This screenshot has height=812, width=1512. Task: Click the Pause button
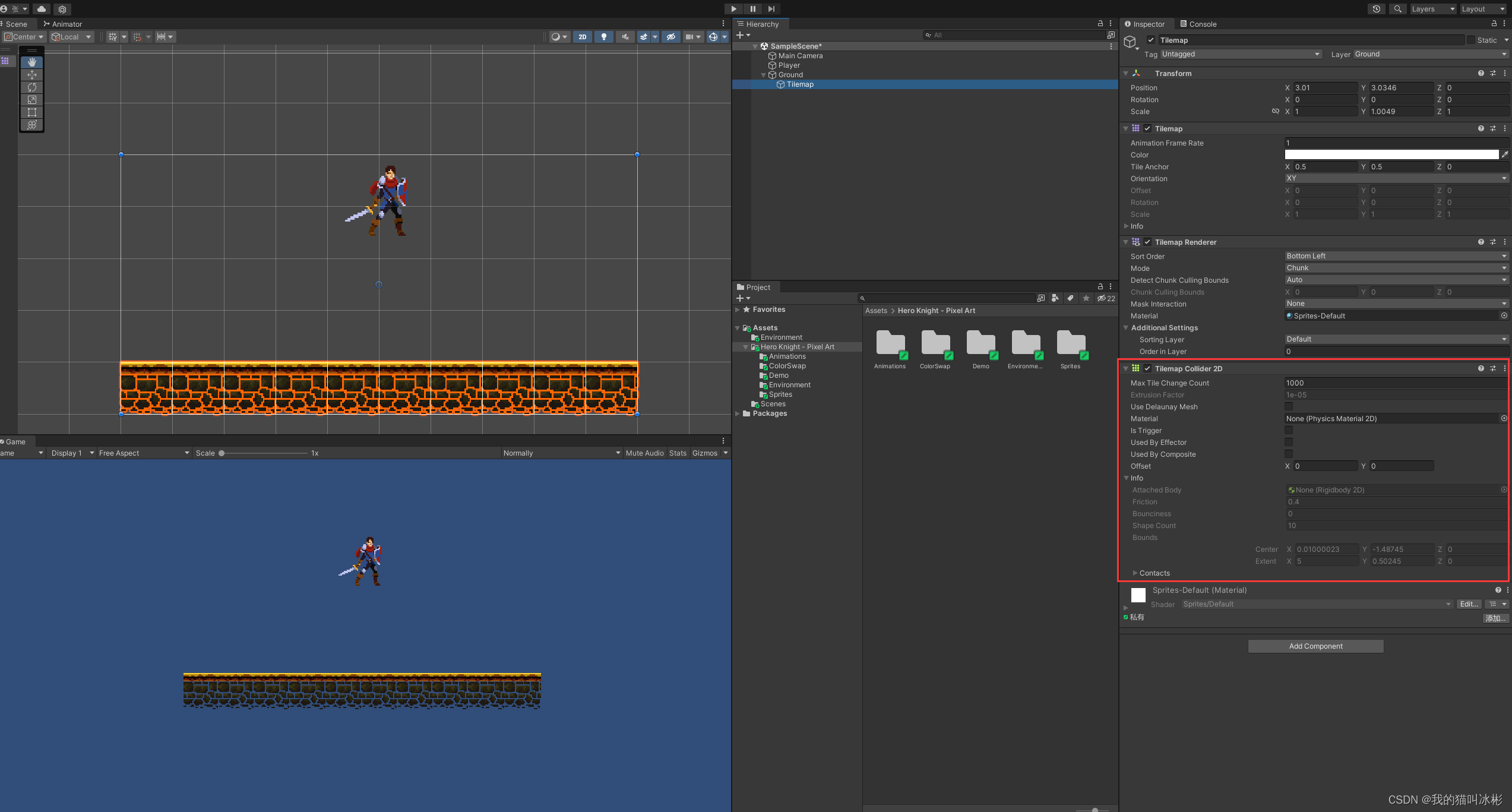point(752,9)
